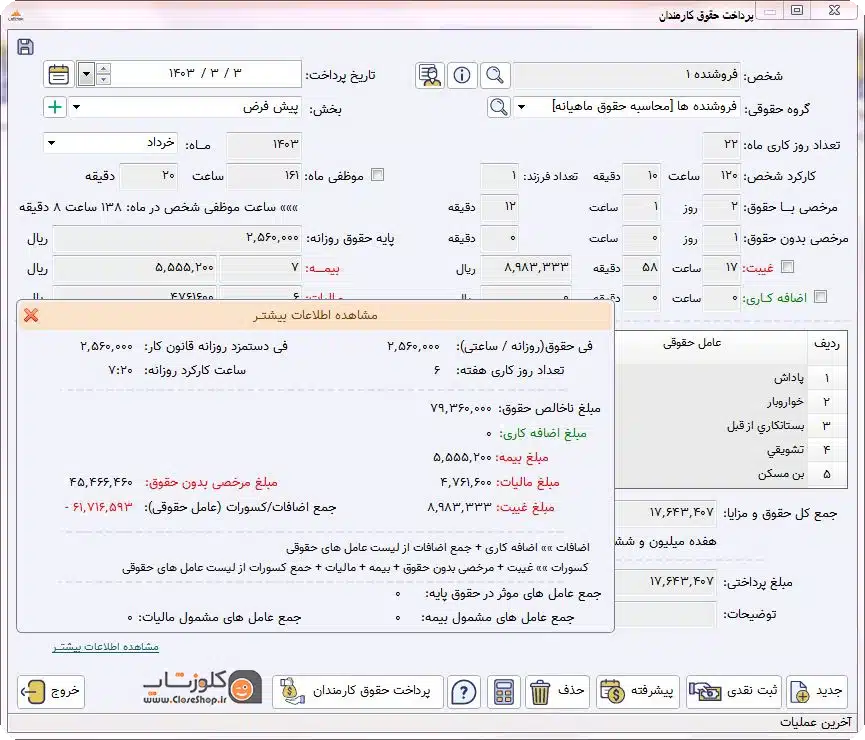Open help with the question mark icon
This screenshot has height=740, width=865.
click(464, 691)
